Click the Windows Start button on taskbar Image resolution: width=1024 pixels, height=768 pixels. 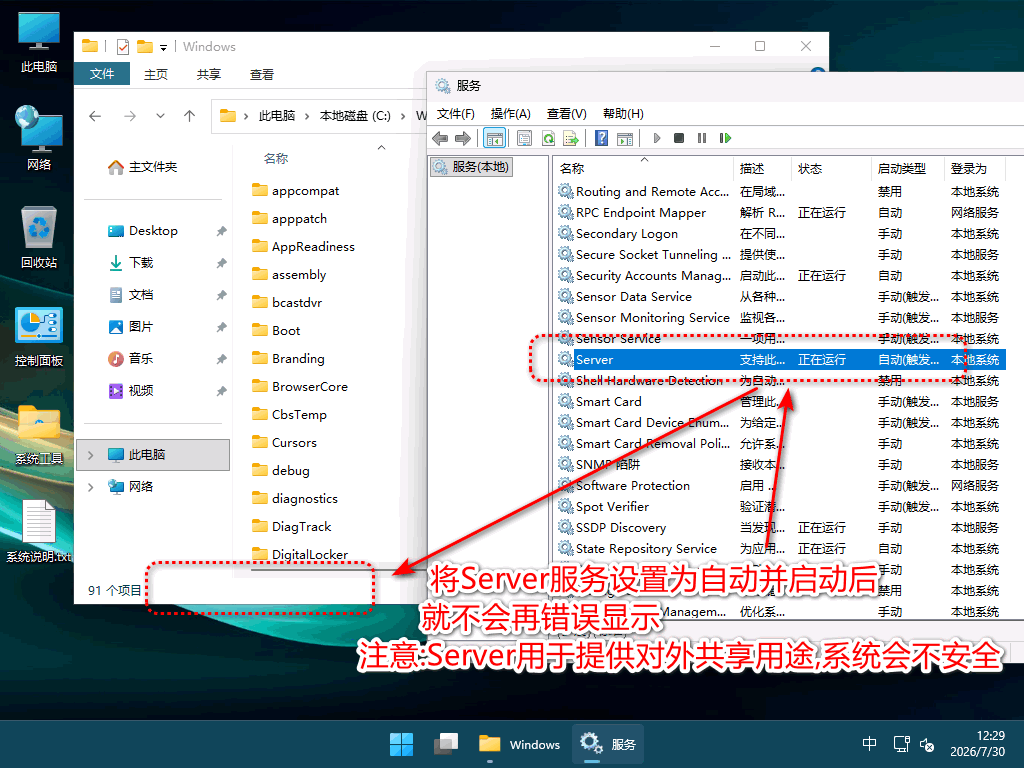click(x=401, y=744)
